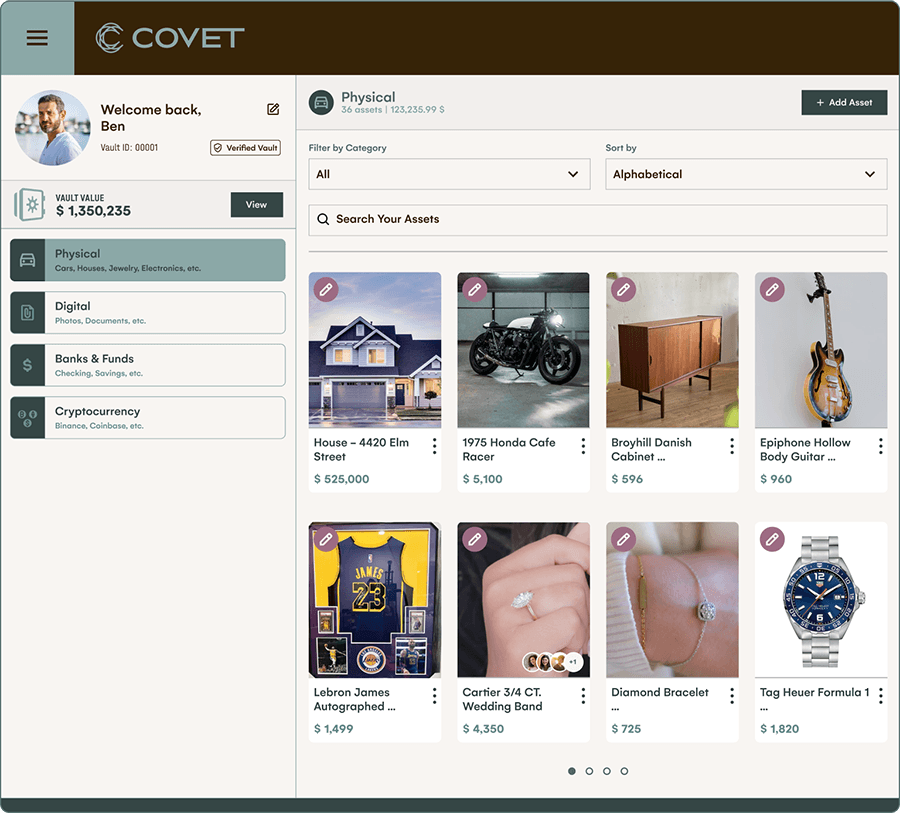Open the hamburger navigation menu
Image resolution: width=900 pixels, height=813 pixels.
click(x=37, y=38)
